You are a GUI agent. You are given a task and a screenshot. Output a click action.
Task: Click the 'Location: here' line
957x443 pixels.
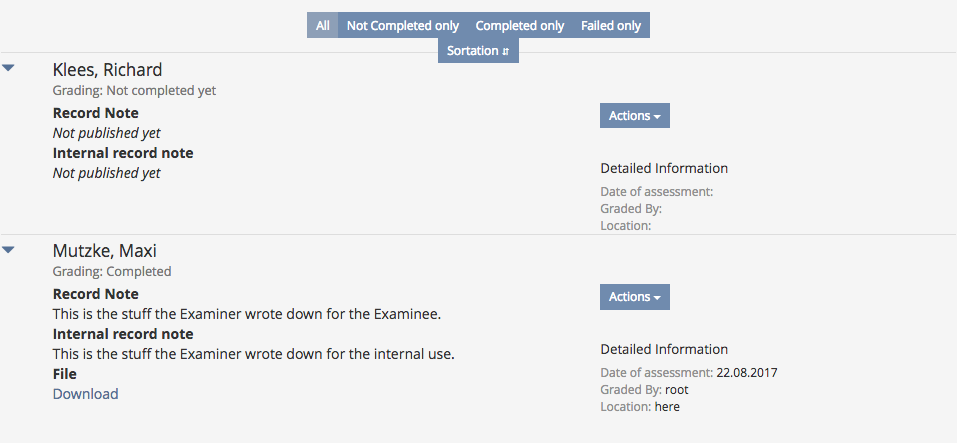click(640, 407)
